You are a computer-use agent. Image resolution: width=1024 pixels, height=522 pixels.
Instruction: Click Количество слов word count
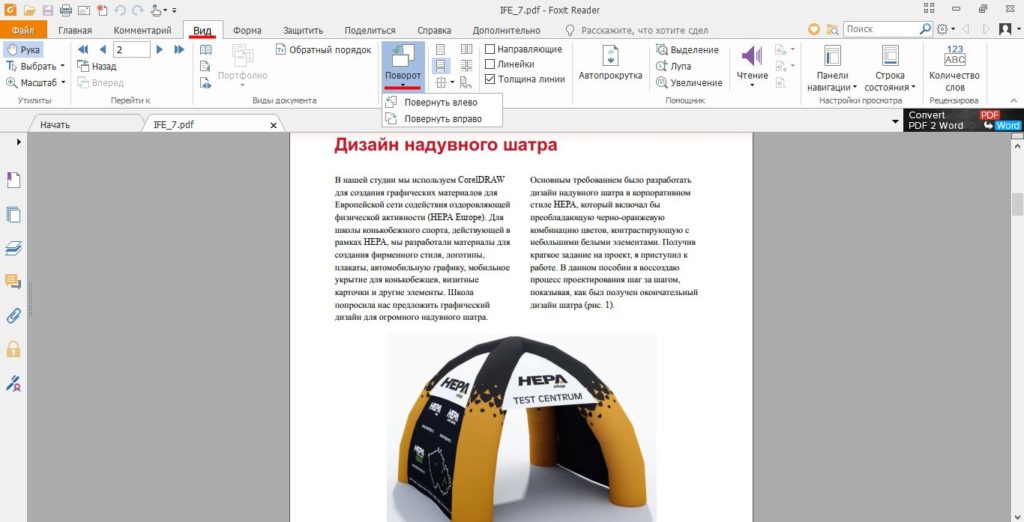click(x=954, y=69)
